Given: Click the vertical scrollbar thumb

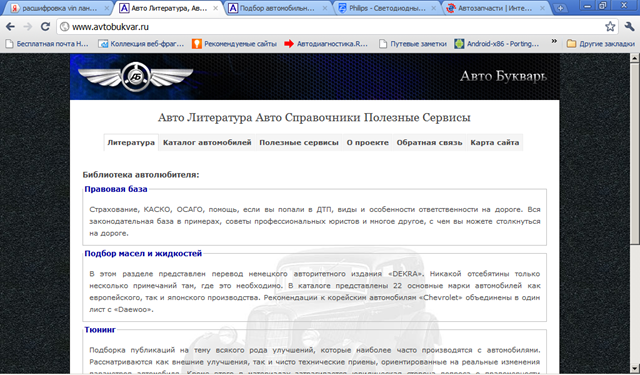Looking at the screenshot, I should [x=635, y=153].
